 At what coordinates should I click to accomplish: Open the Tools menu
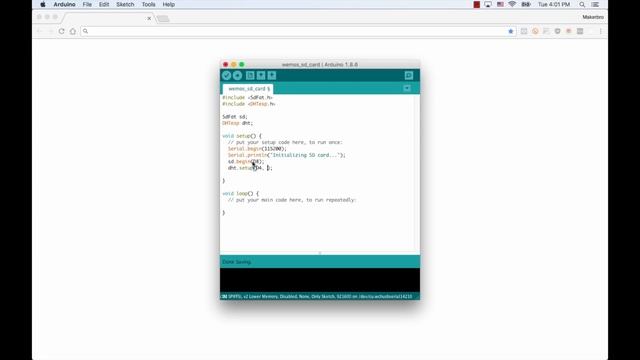coord(148,4)
